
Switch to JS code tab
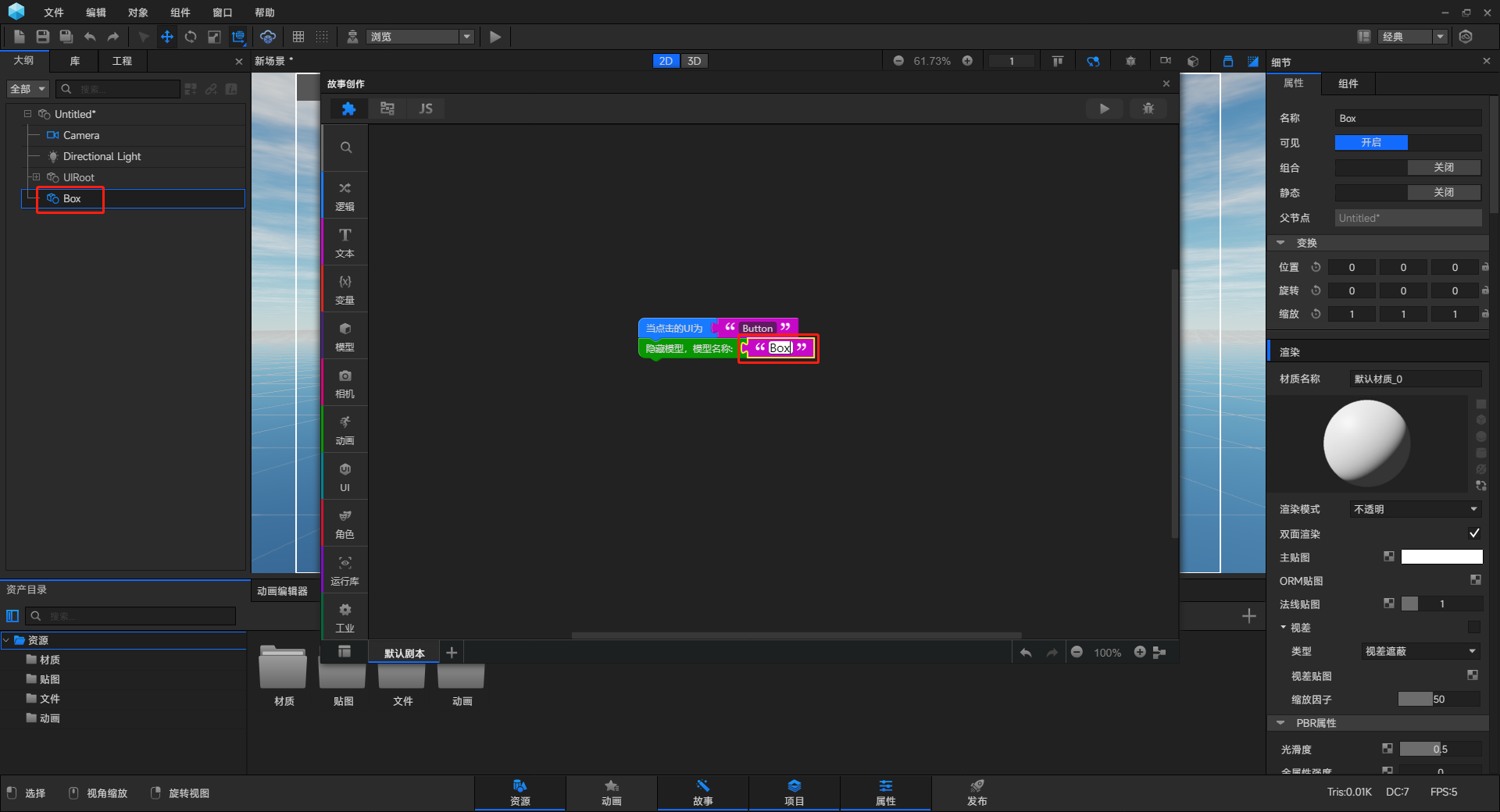(426, 109)
